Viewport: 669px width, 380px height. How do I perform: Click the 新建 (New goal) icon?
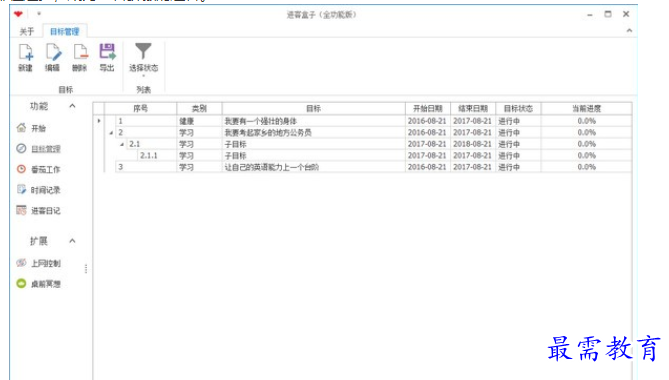(26, 52)
